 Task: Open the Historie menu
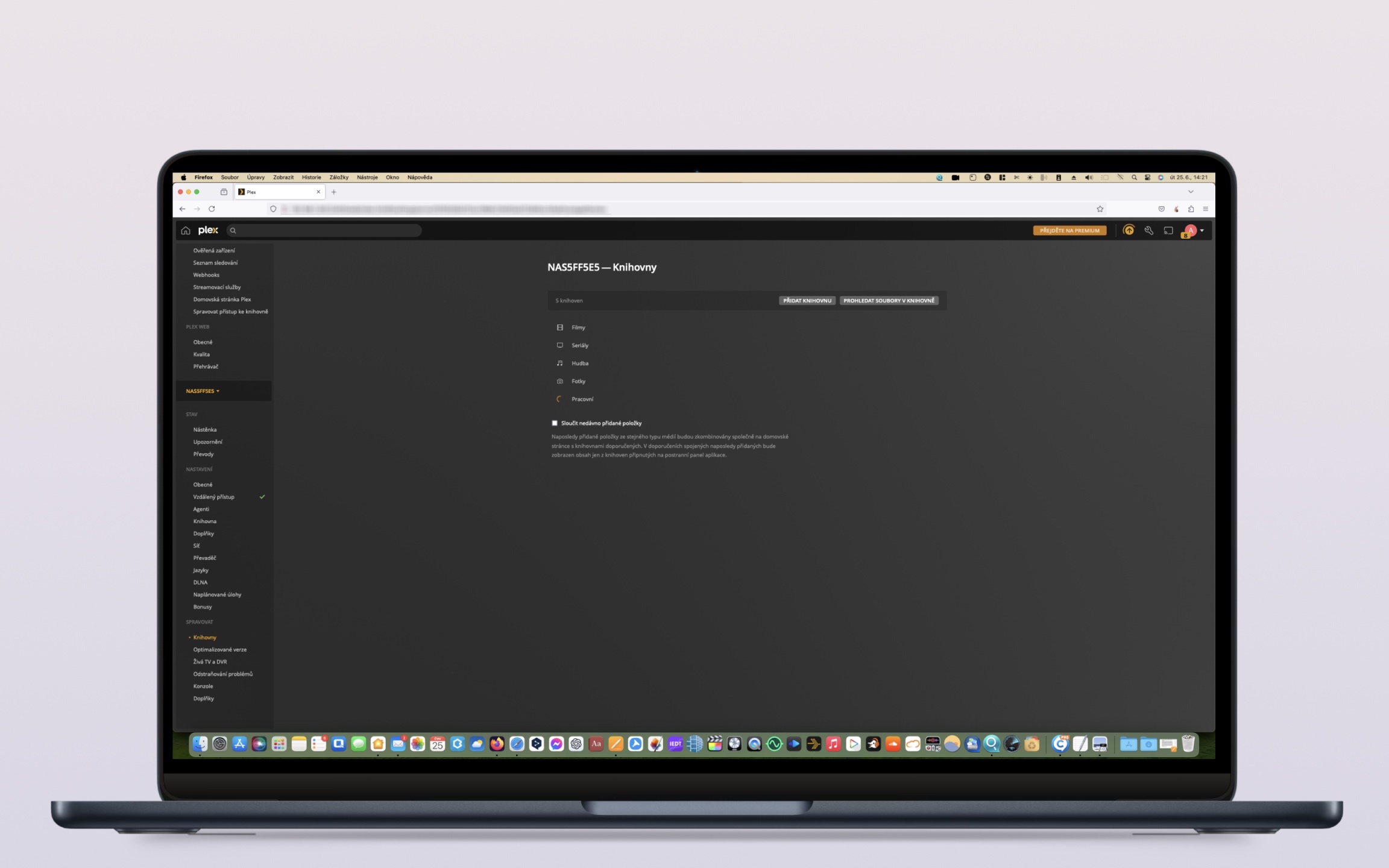coord(311,177)
